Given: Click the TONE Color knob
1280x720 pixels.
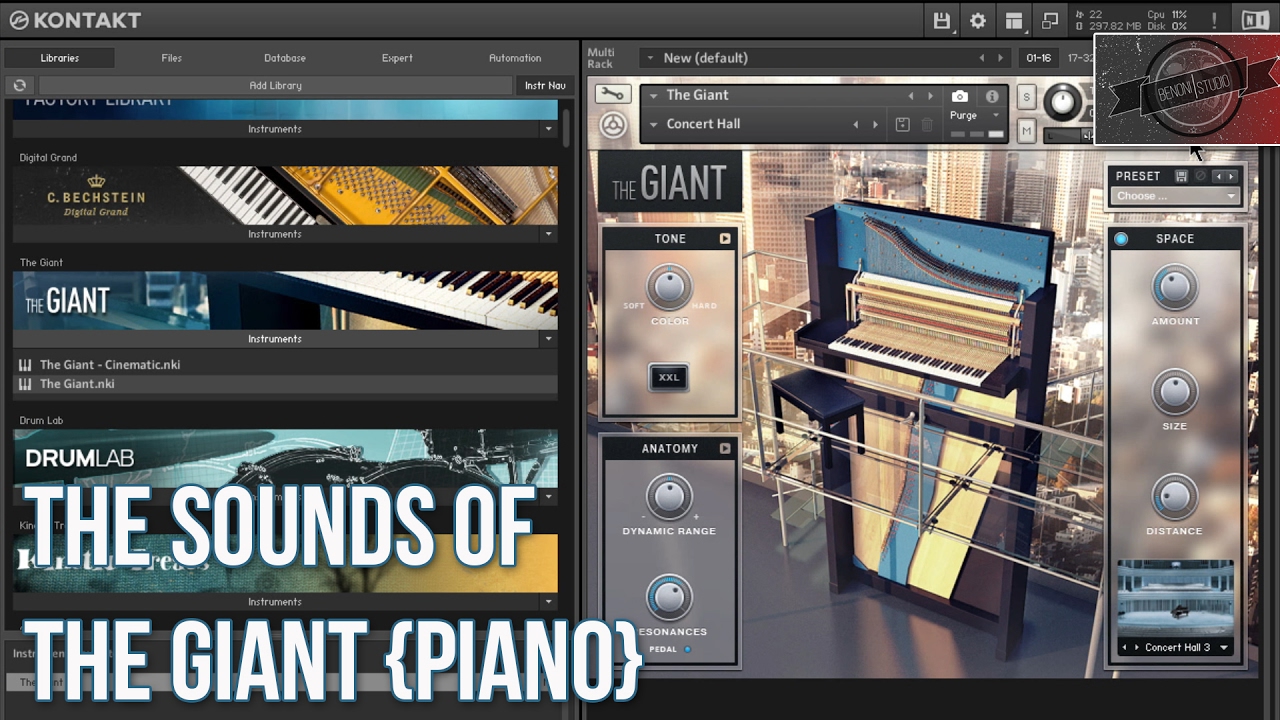Looking at the screenshot, I should [669, 287].
